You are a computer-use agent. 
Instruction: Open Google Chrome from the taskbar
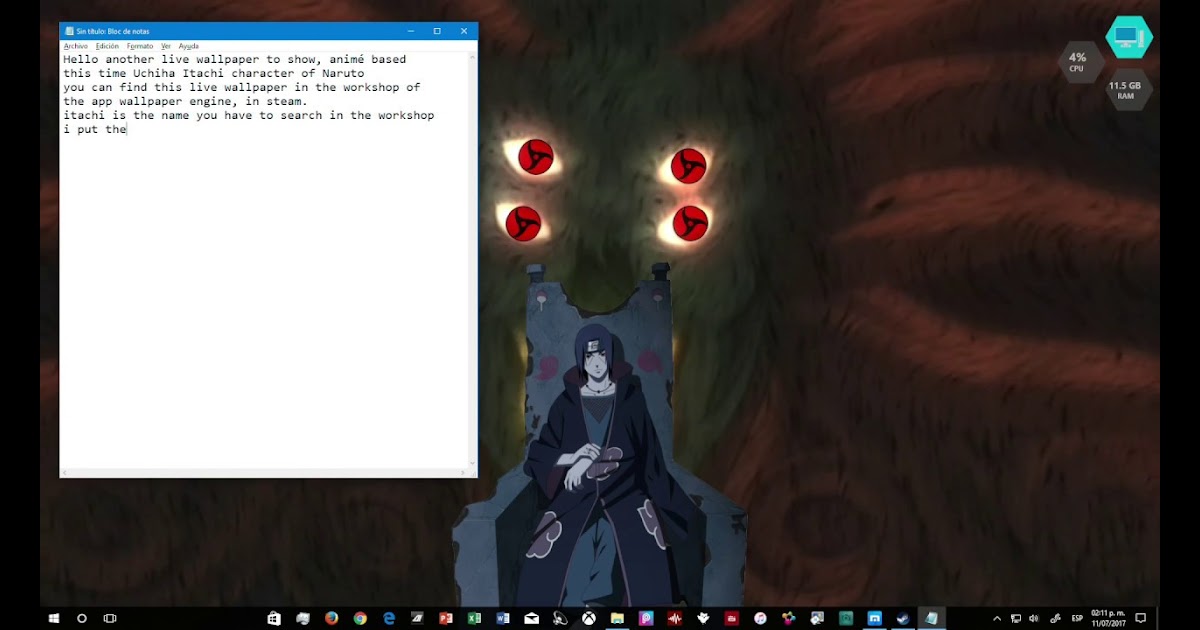point(360,619)
